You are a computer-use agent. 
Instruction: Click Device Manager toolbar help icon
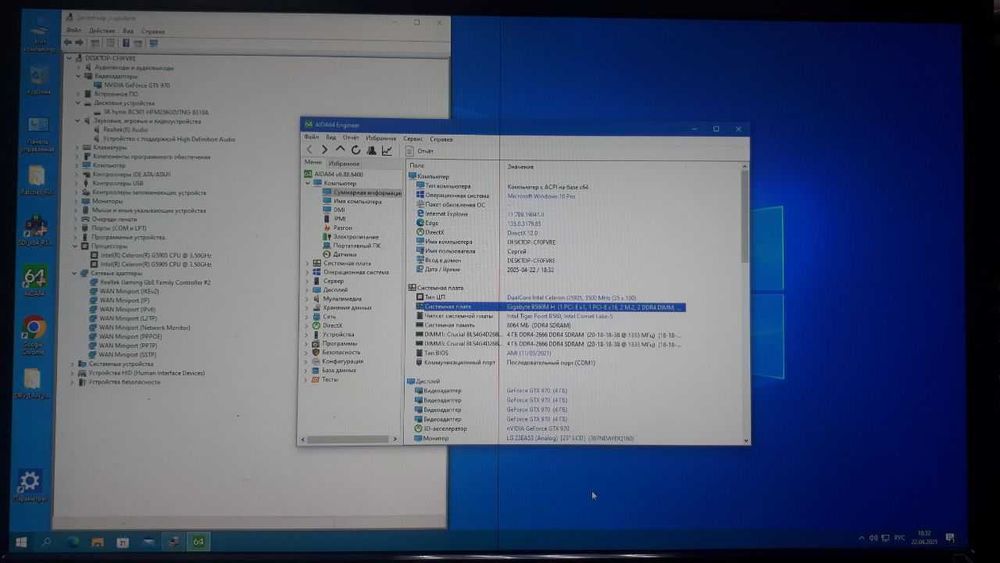(x=126, y=43)
